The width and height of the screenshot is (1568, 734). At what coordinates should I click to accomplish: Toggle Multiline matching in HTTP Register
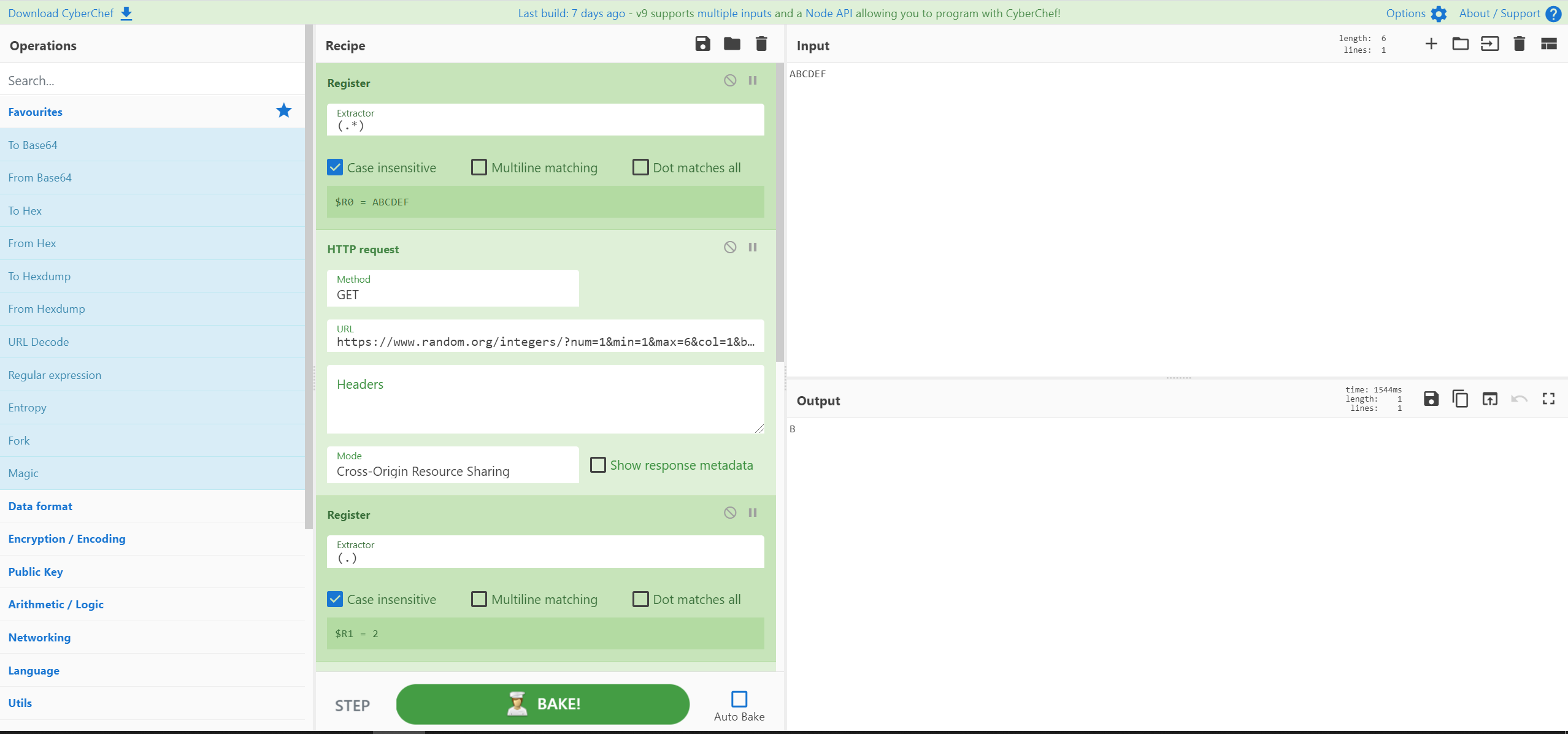tap(479, 599)
